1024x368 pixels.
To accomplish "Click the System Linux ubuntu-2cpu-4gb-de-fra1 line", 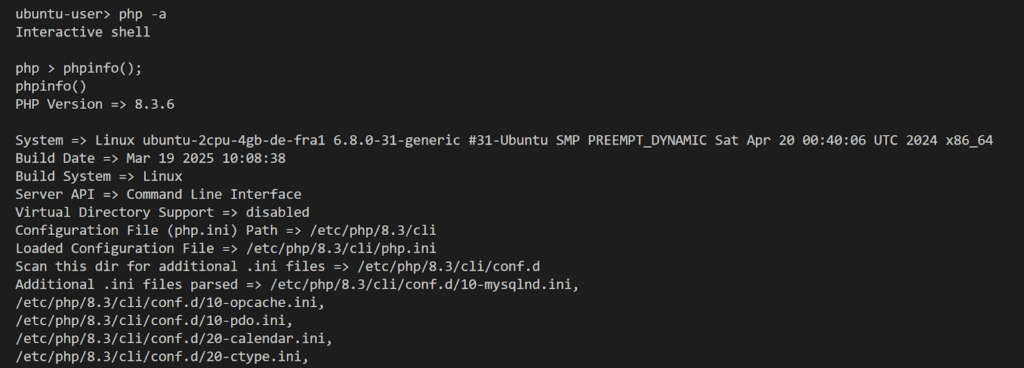I will (x=504, y=140).
